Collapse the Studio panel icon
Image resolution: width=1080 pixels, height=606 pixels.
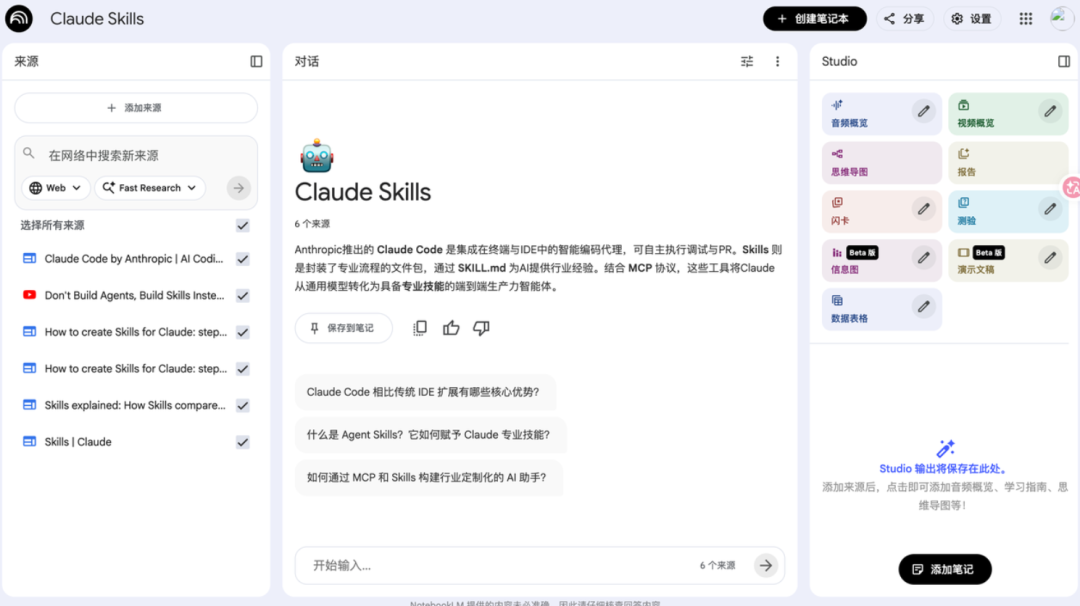1064,61
